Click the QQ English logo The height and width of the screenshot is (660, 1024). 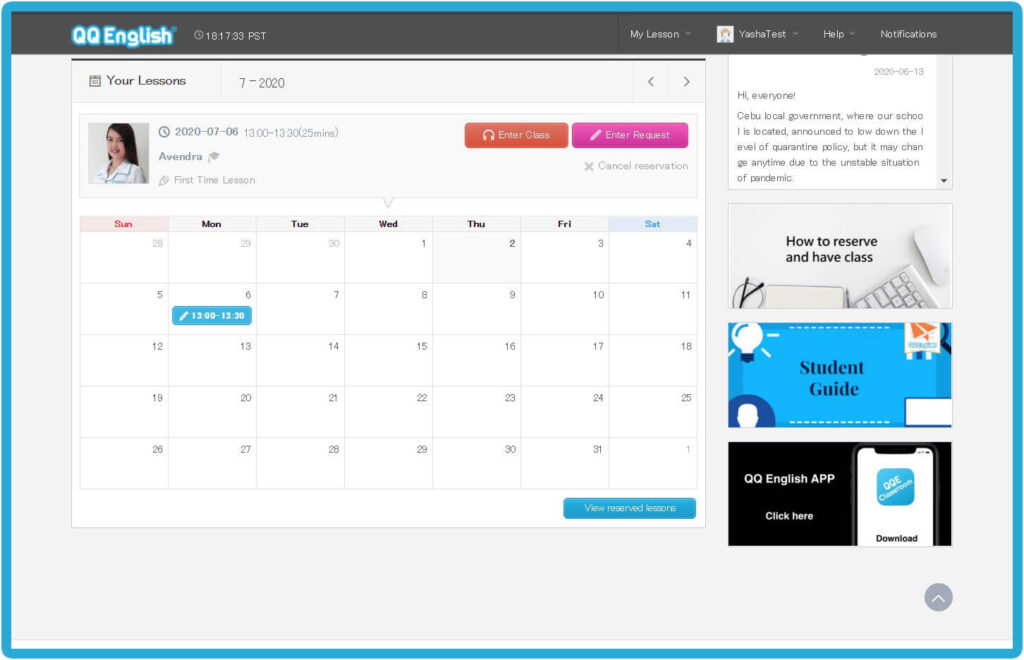(x=123, y=35)
